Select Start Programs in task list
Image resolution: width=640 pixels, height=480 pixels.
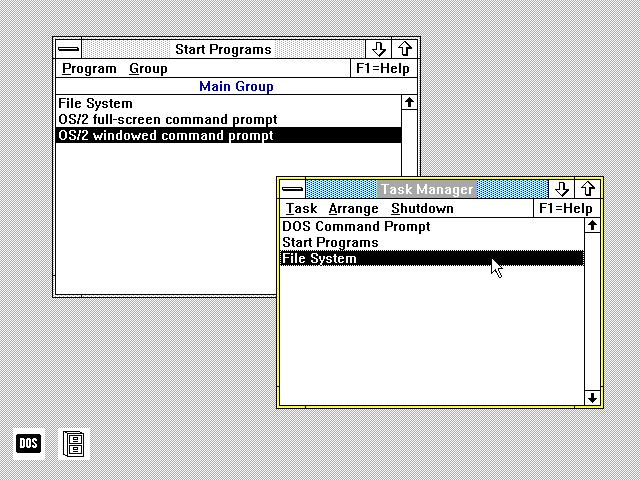[432, 242]
